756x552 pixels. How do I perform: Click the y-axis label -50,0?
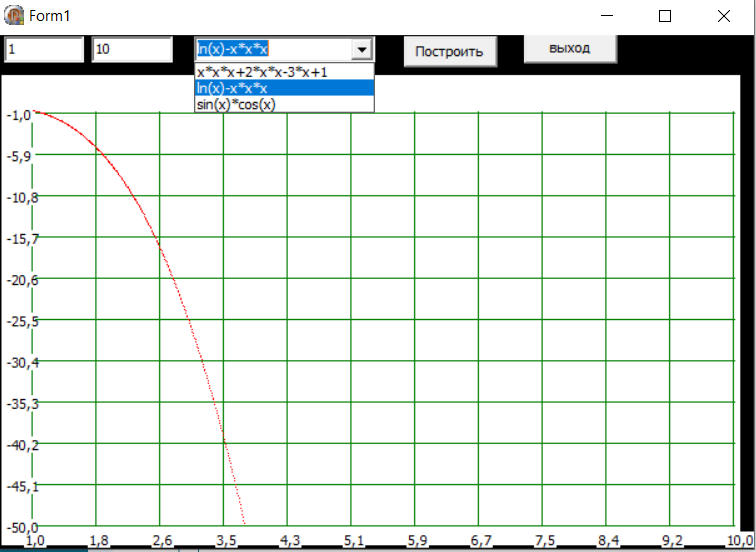click(x=23, y=527)
